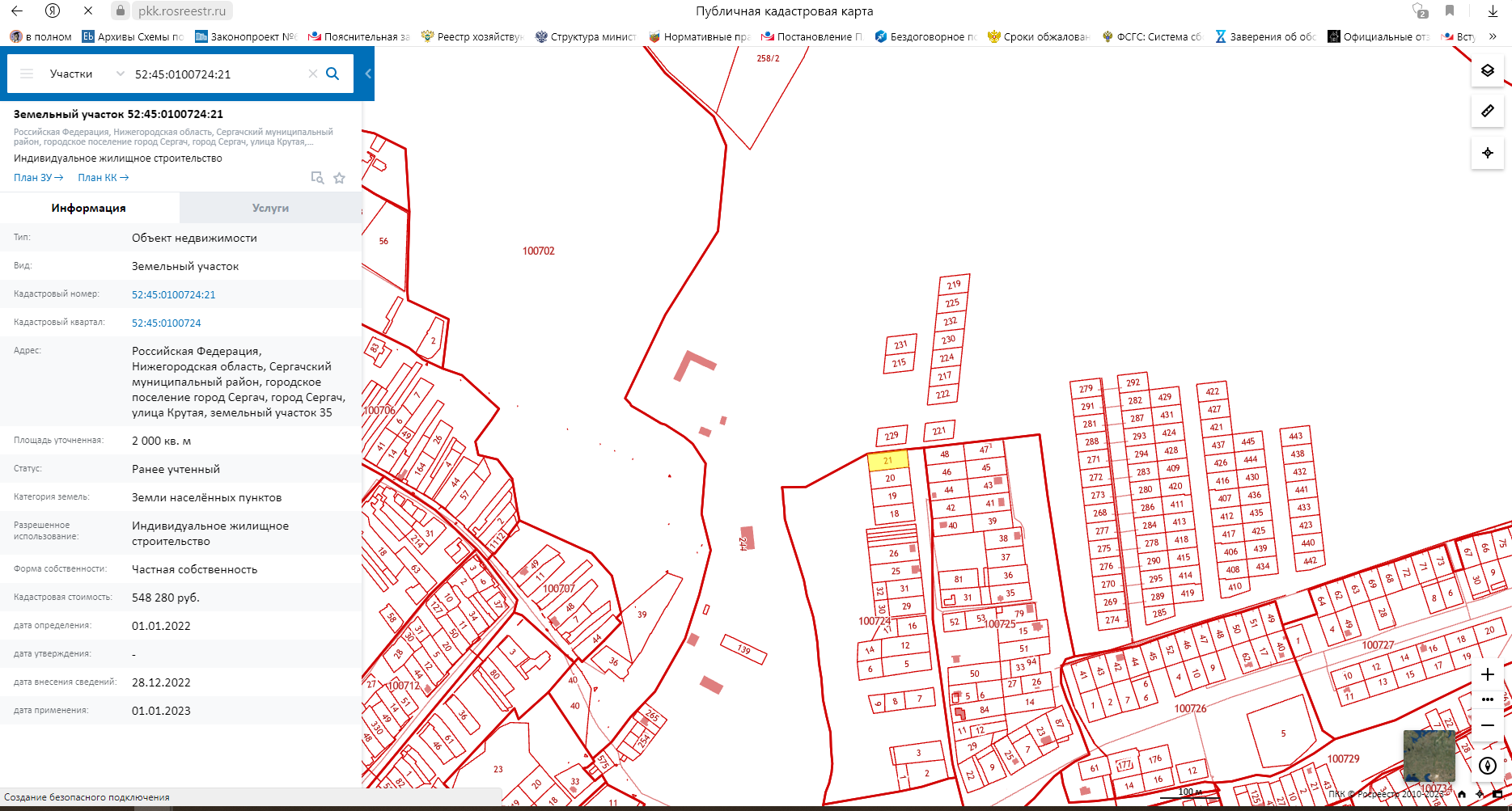
Task: Click the magnifier search button
Action: [x=332, y=74]
